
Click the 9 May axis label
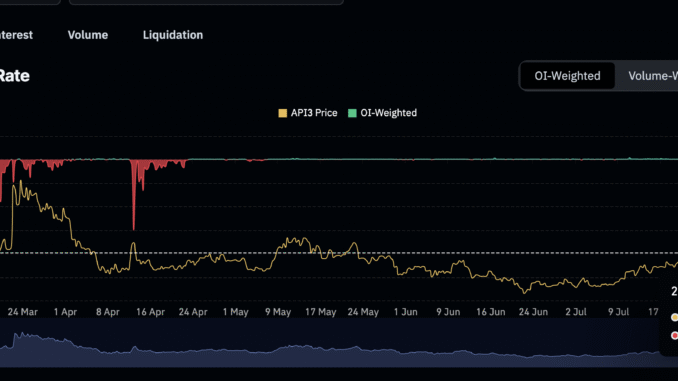click(x=278, y=312)
